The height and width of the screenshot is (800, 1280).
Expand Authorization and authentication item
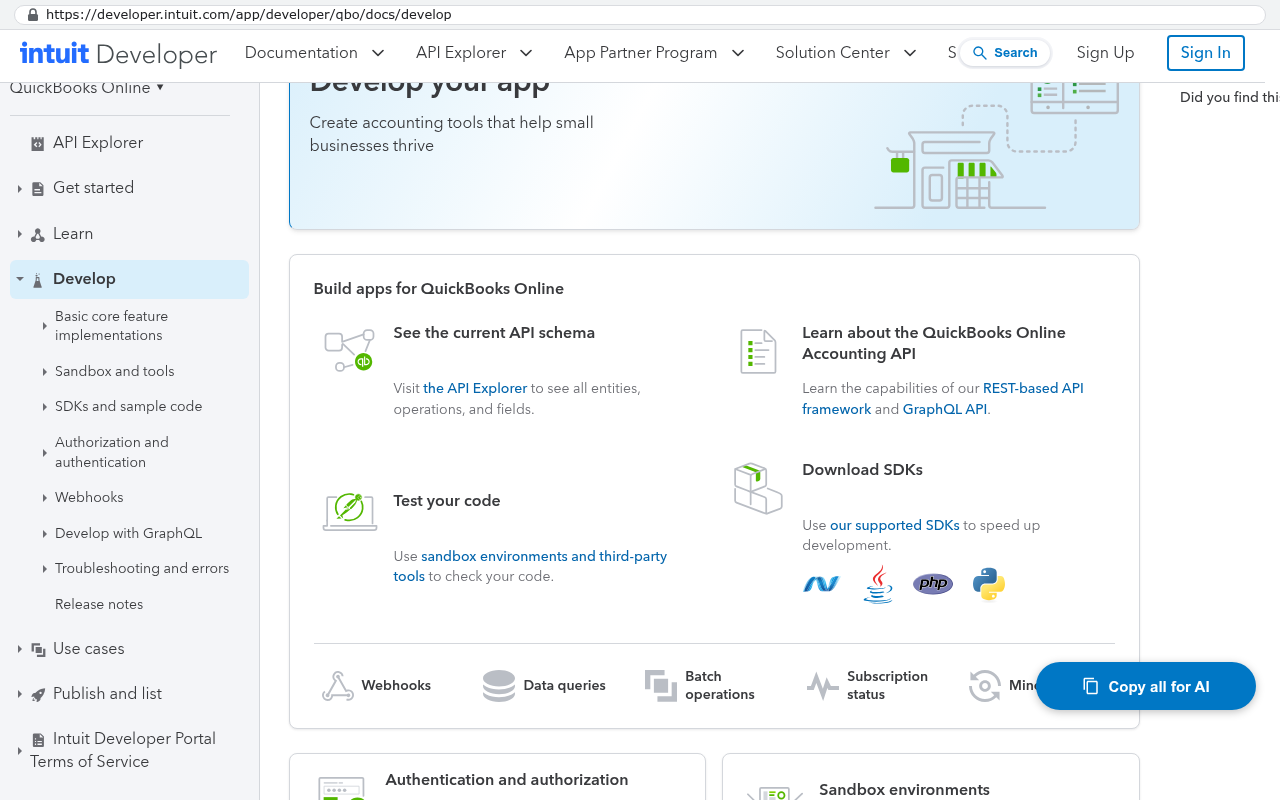tap(45, 453)
